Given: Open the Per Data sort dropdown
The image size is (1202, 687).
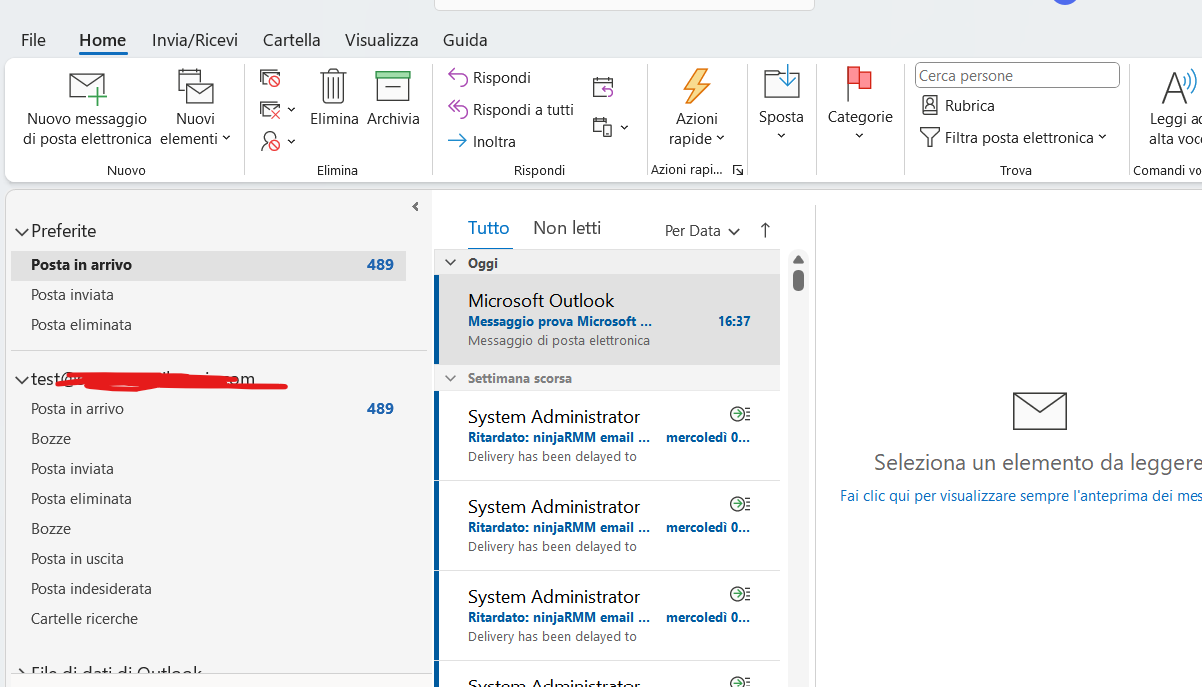Looking at the screenshot, I should [702, 231].
